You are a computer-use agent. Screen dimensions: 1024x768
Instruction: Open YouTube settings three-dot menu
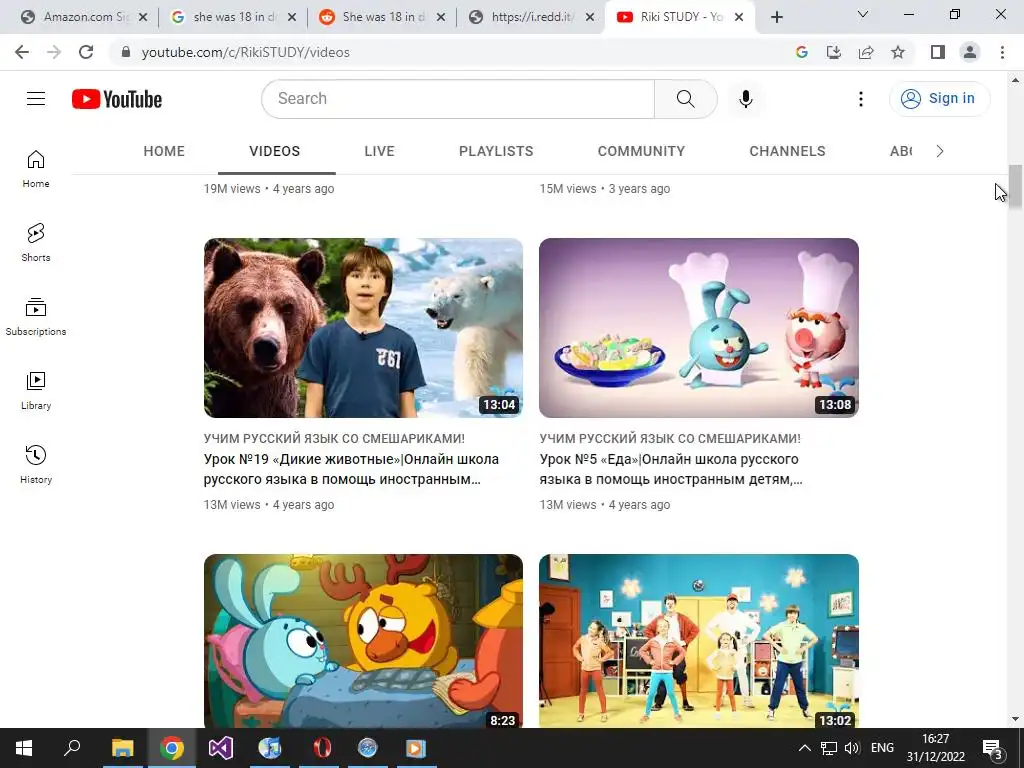click(861, 99)
